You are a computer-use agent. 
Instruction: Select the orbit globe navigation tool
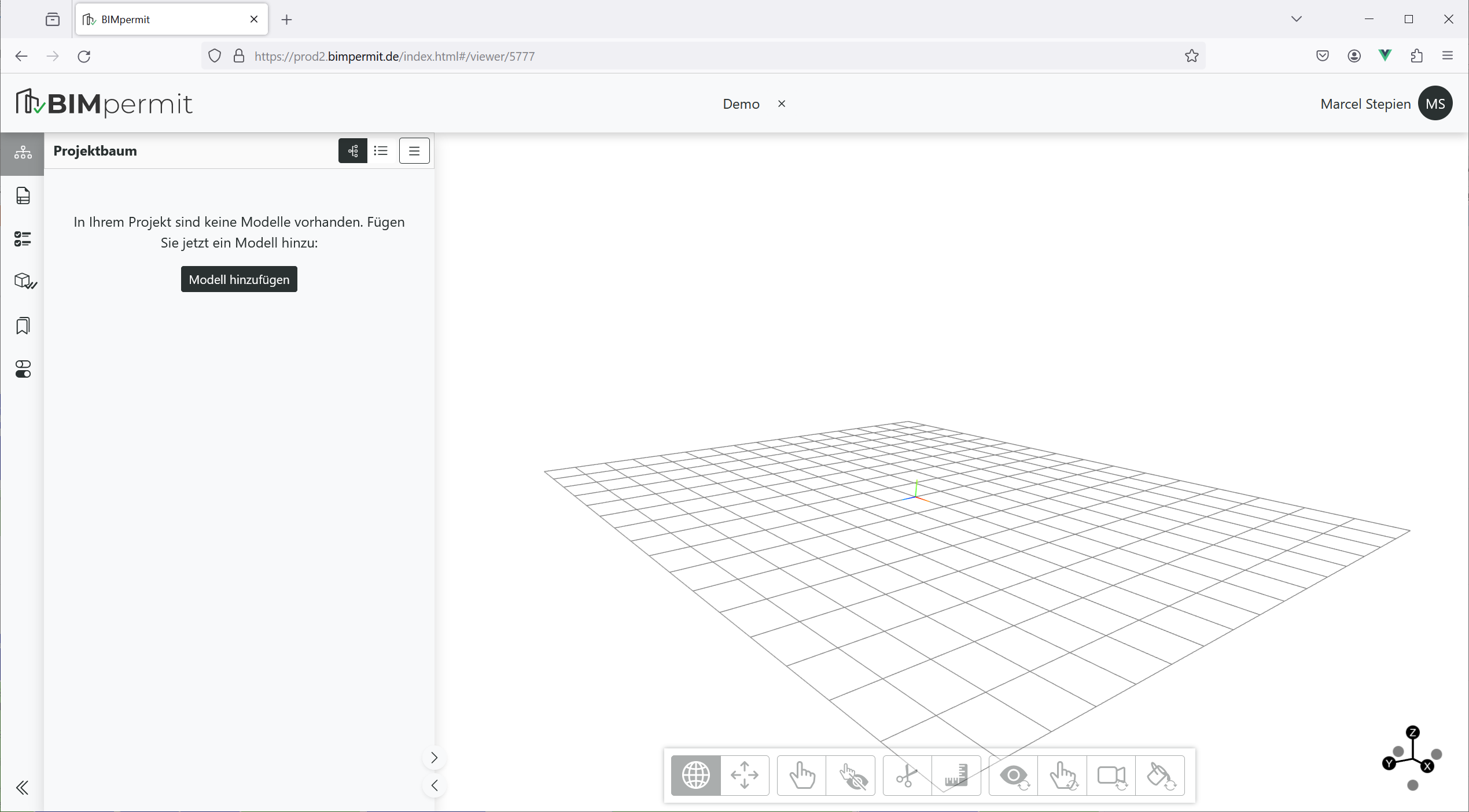pyautogui.click(x=696, y=776)
